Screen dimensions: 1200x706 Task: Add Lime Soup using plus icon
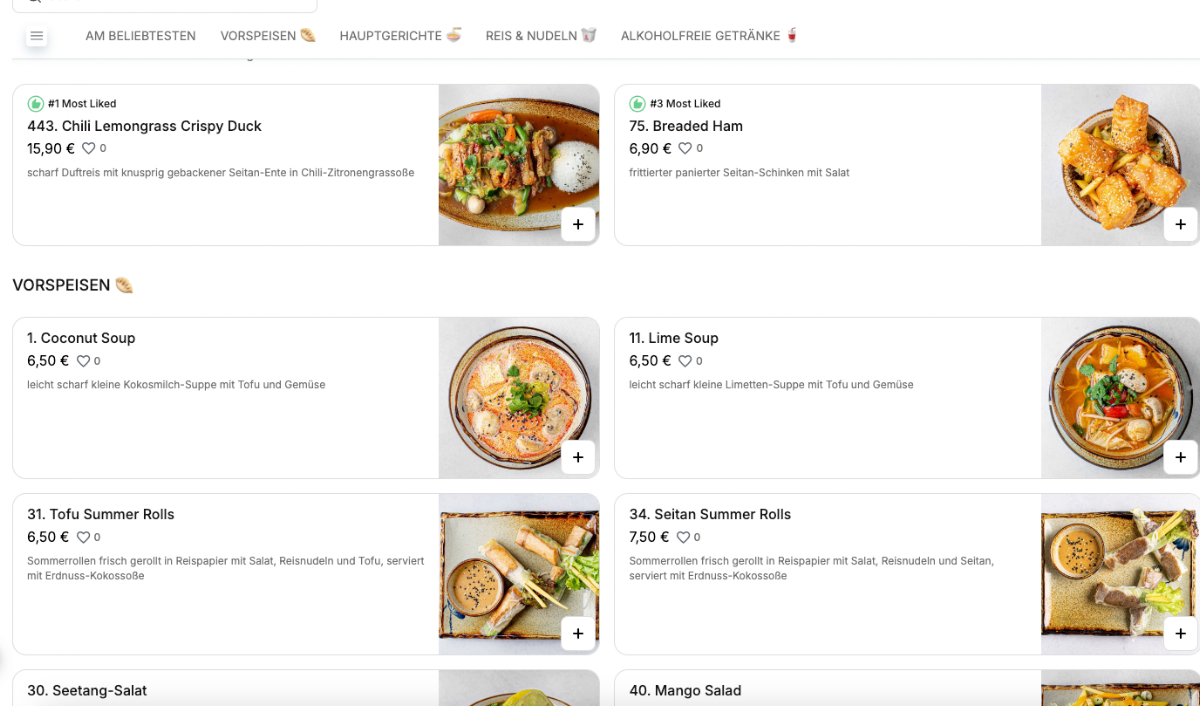click(x=1180, y=457)
